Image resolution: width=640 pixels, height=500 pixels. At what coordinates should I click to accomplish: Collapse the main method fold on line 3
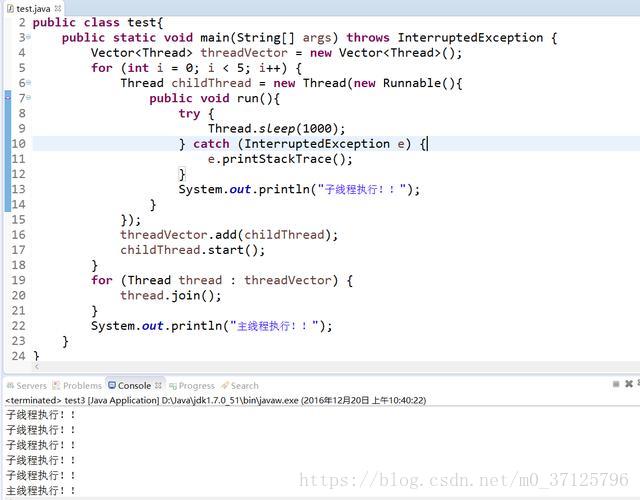click(x=29, y=37)
